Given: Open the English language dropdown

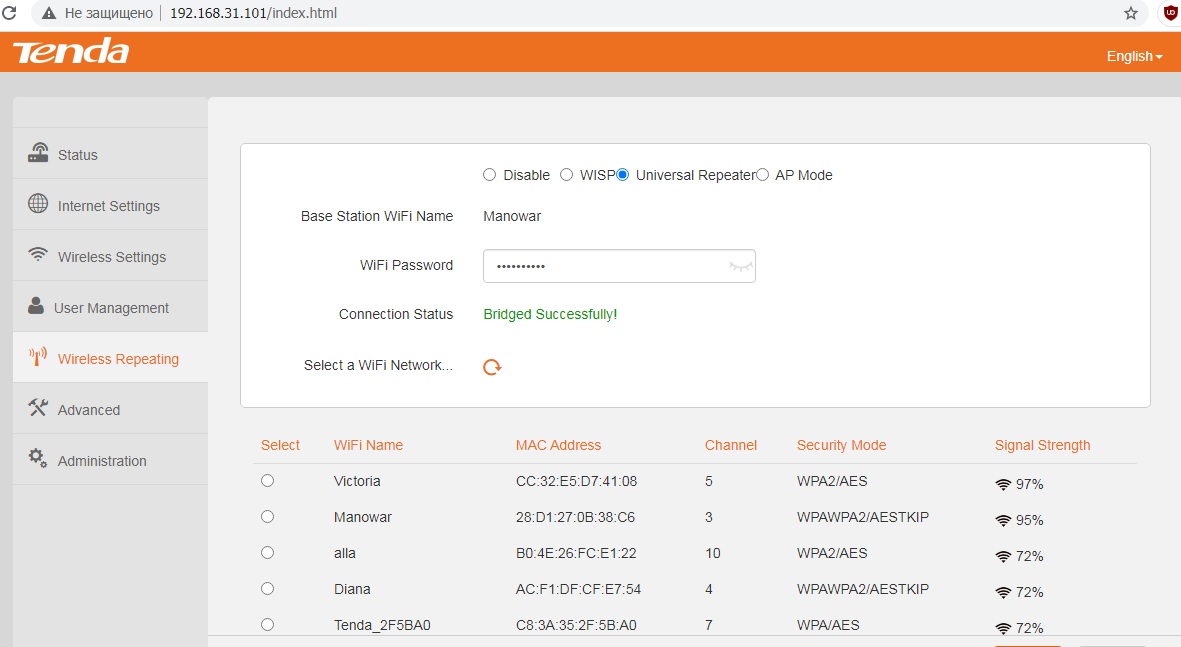Looking at the screenshot, I should point(1134,56).
